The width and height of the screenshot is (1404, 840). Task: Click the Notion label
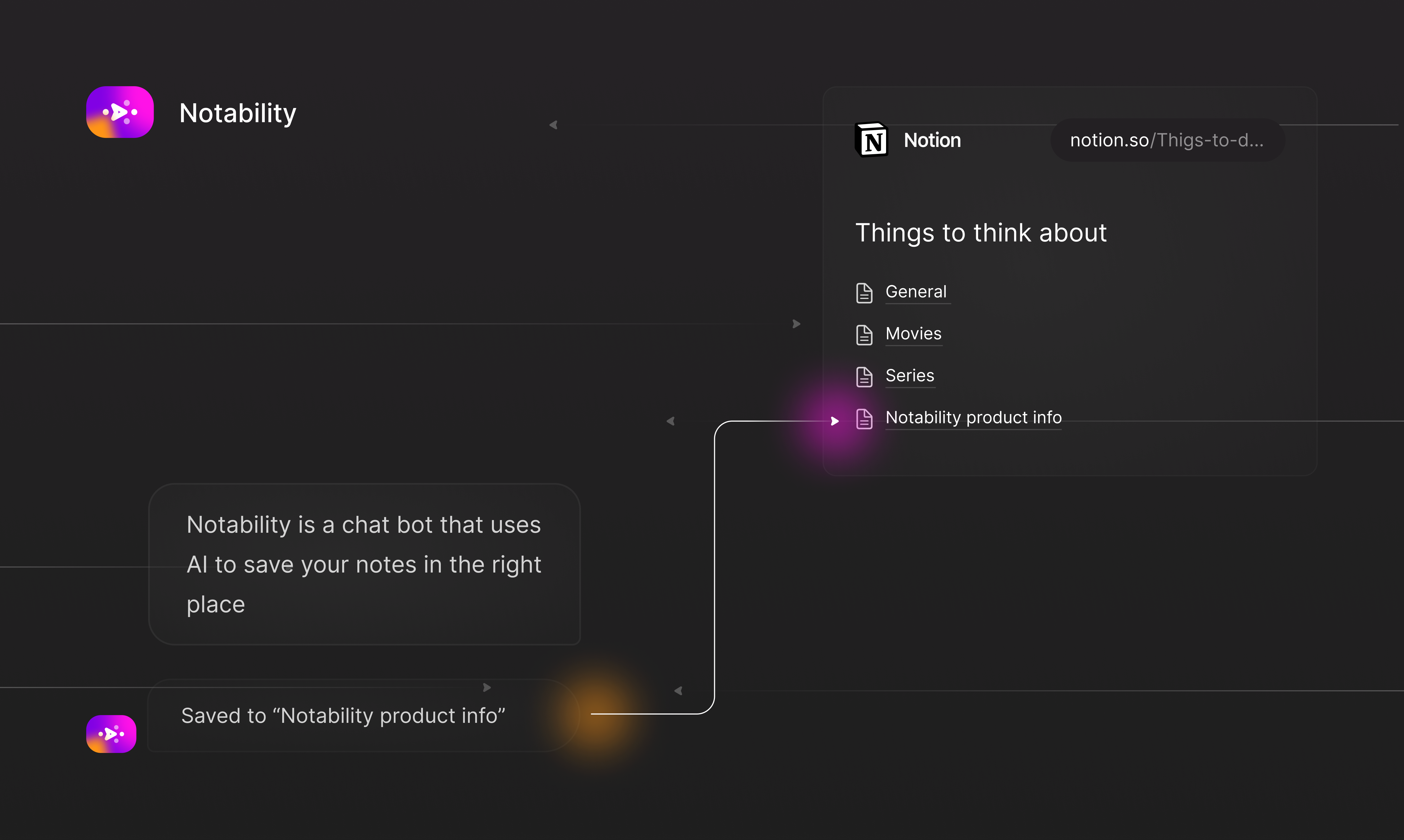(932, 140)
